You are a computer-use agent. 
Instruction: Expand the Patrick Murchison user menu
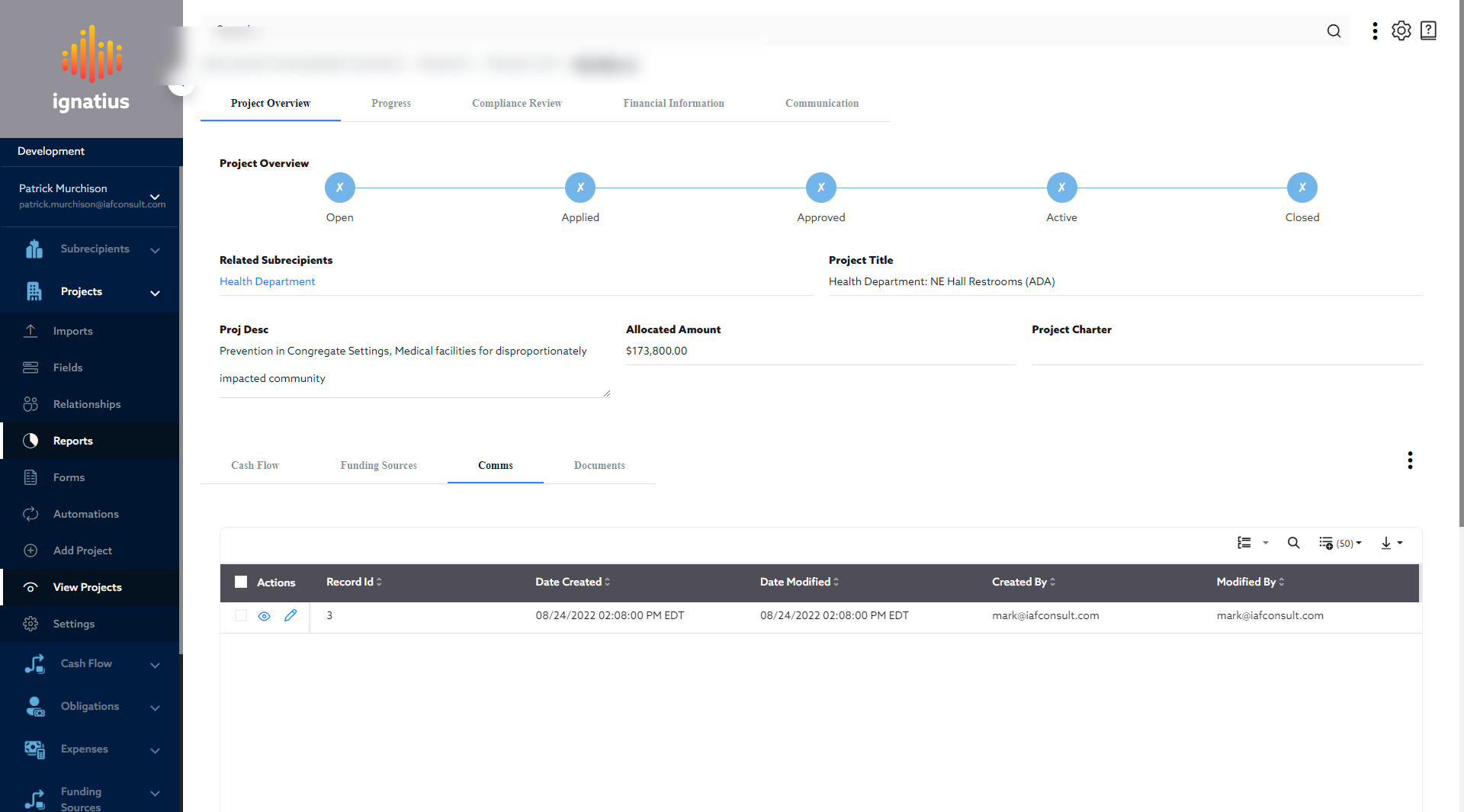pyautogui.click(x=155, y=197)
